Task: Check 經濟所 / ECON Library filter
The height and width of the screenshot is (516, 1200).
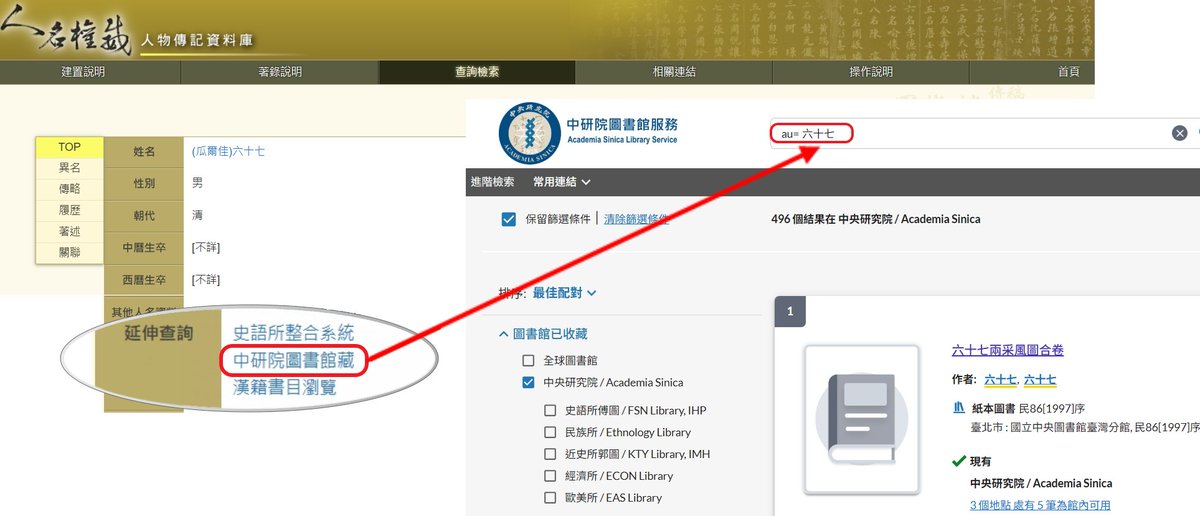Action: (x=550, y=476)
